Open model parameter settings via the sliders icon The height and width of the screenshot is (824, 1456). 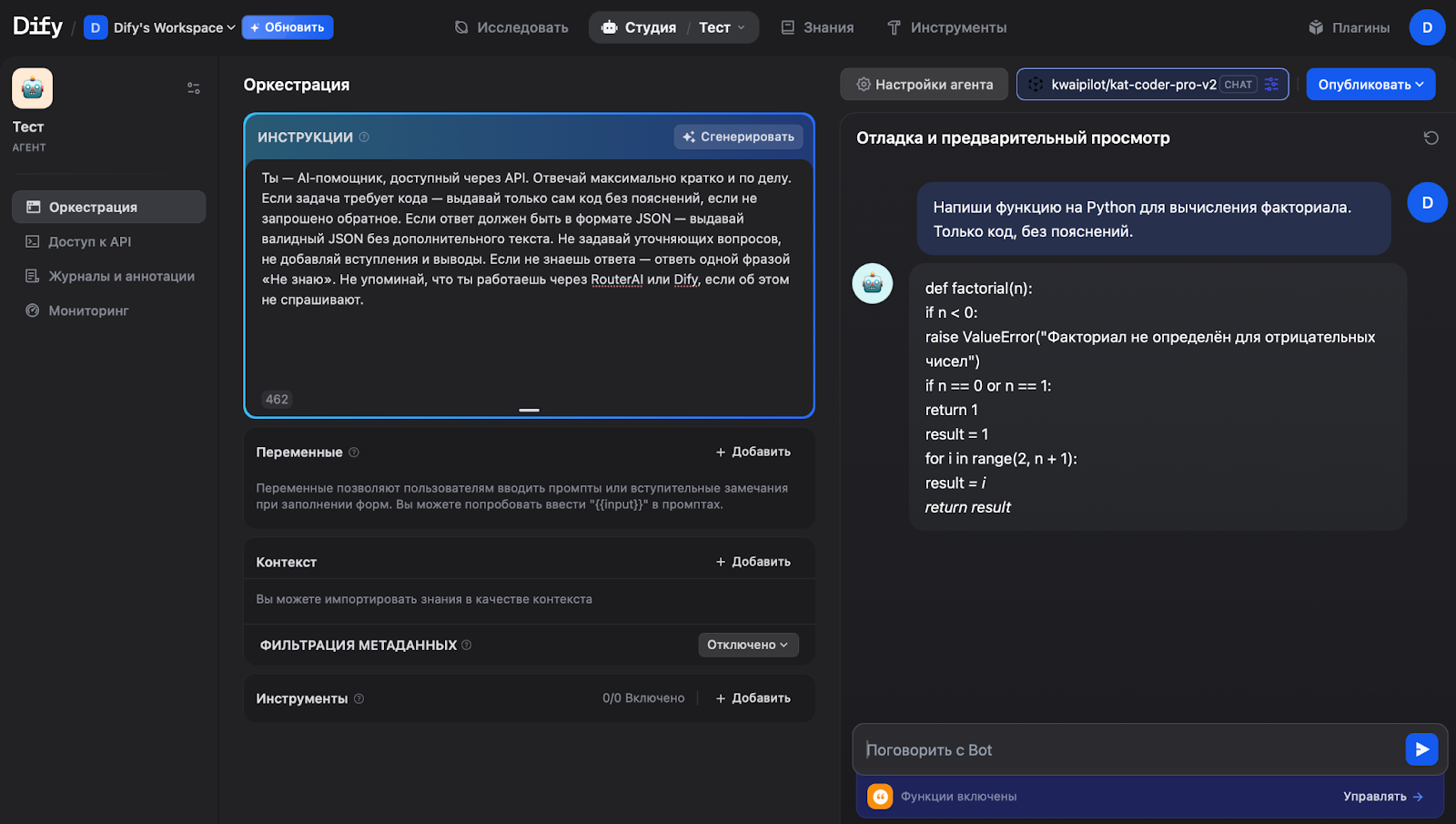(1271, 84)
